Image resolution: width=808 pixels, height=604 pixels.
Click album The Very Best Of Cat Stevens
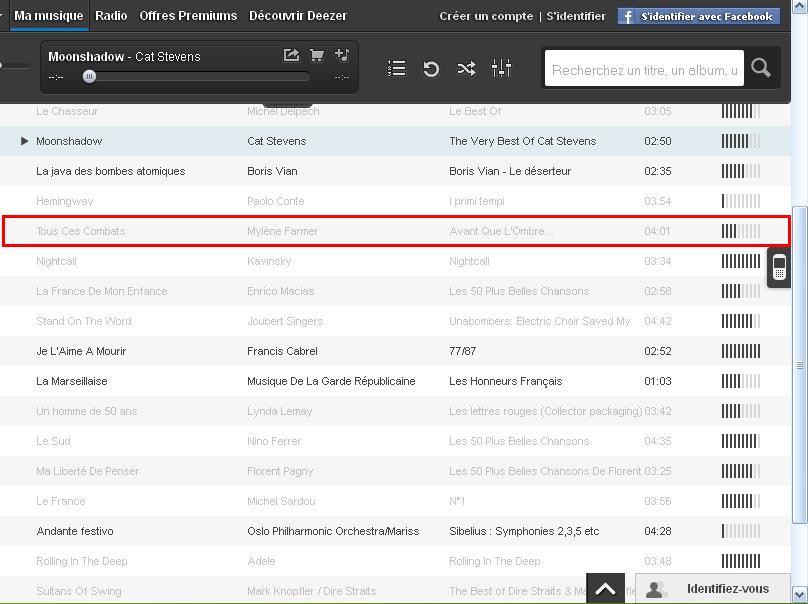point(523,141)
